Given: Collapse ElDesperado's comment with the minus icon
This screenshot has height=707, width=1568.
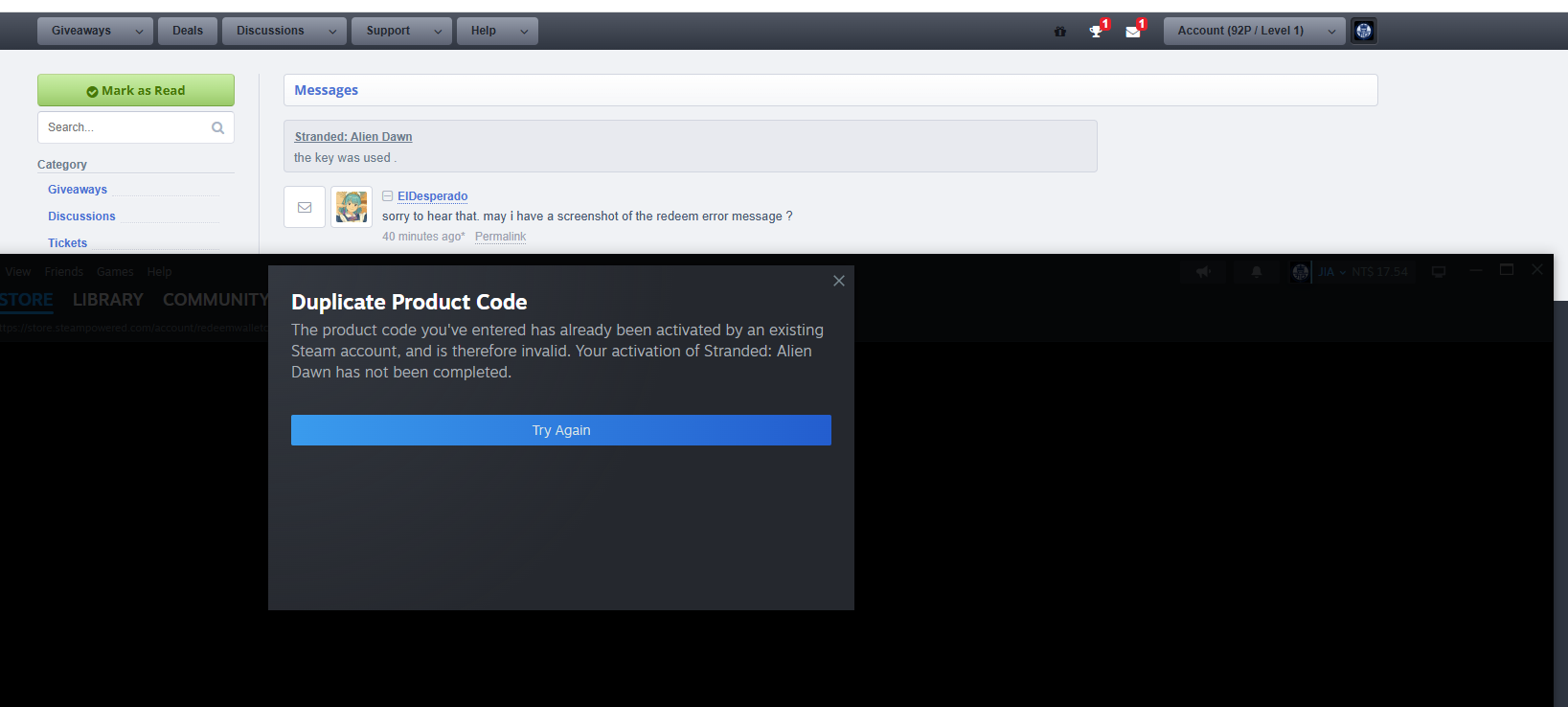Looking at the screenshot, I should (388, 196).
